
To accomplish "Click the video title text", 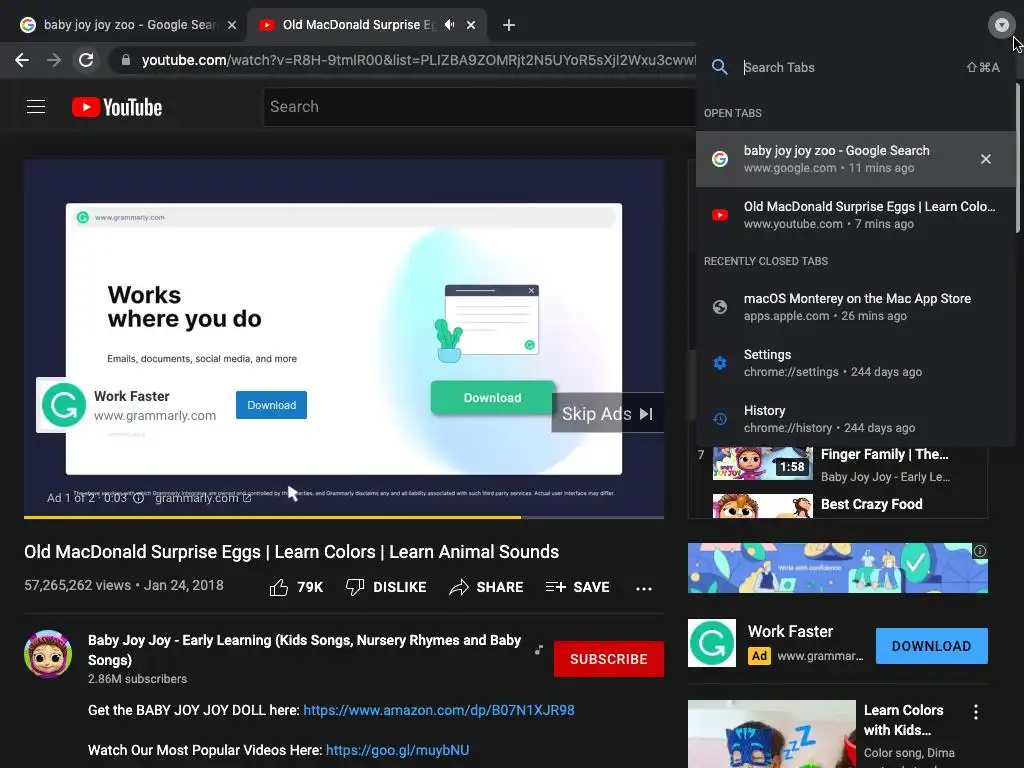I will coord(291,552).
